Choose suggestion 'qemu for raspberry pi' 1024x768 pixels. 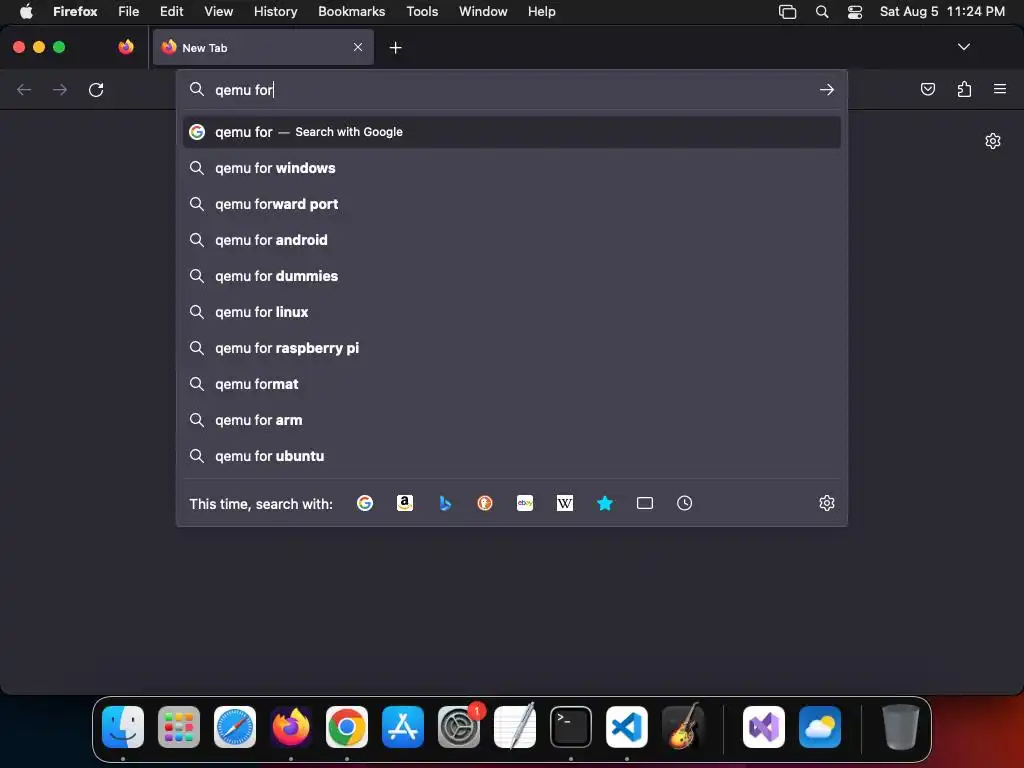[511, 347]
